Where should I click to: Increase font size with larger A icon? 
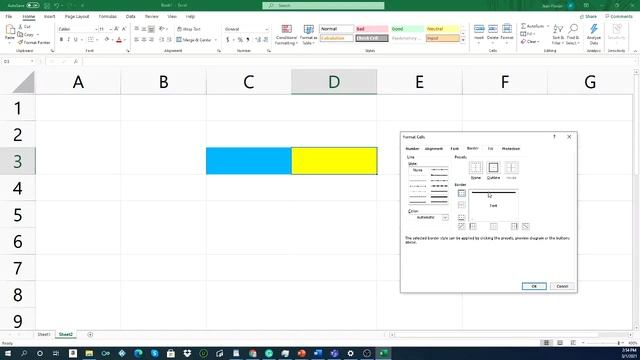point(116,29)
